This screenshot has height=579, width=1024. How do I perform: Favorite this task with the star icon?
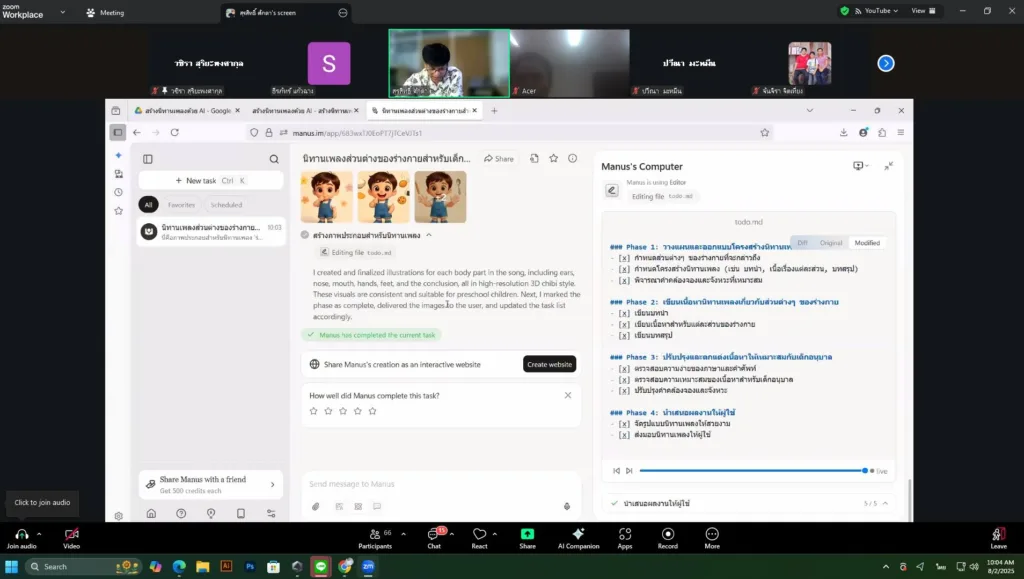point(553,158)
